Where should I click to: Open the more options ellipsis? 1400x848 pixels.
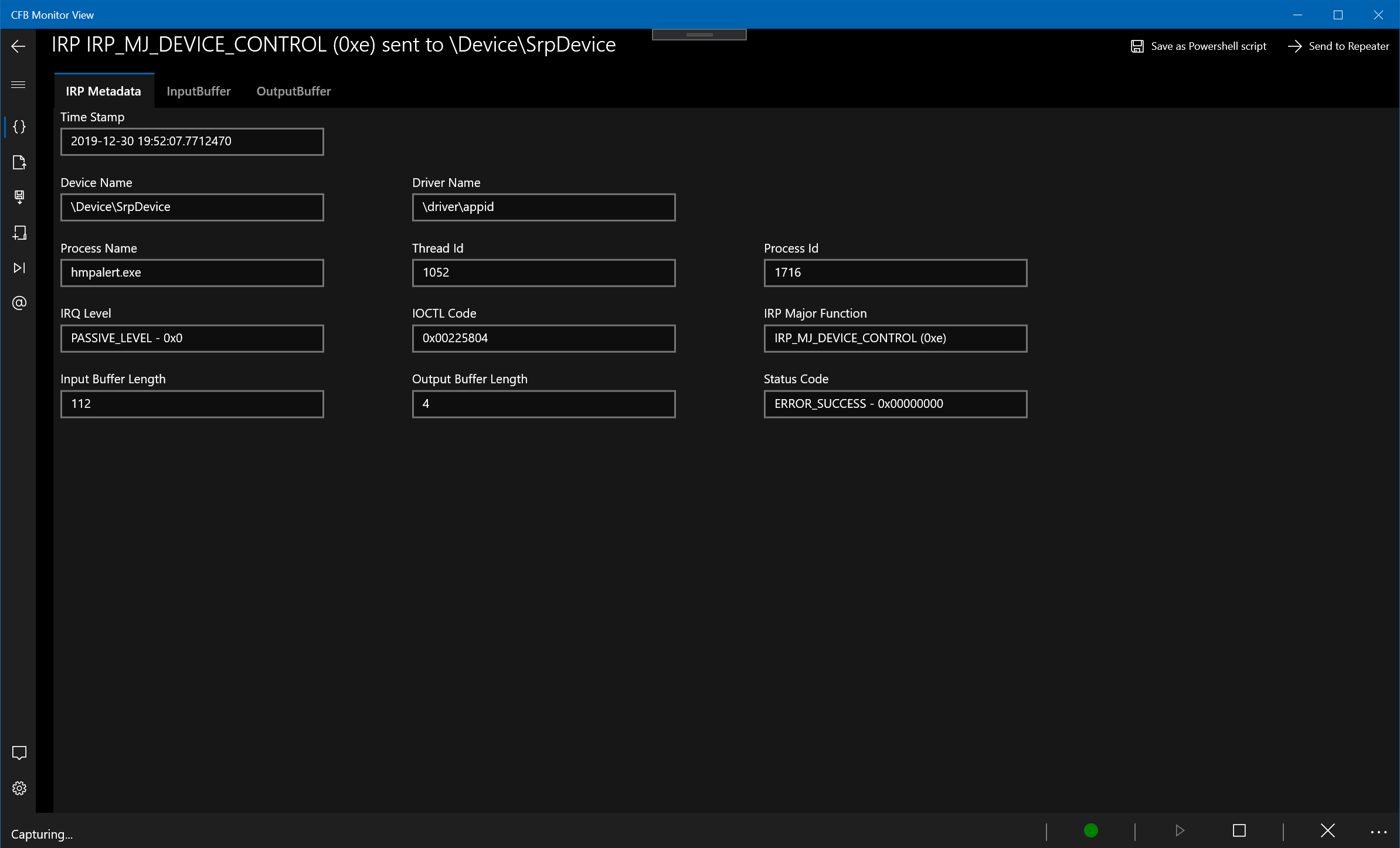[x=1378, y=832]
